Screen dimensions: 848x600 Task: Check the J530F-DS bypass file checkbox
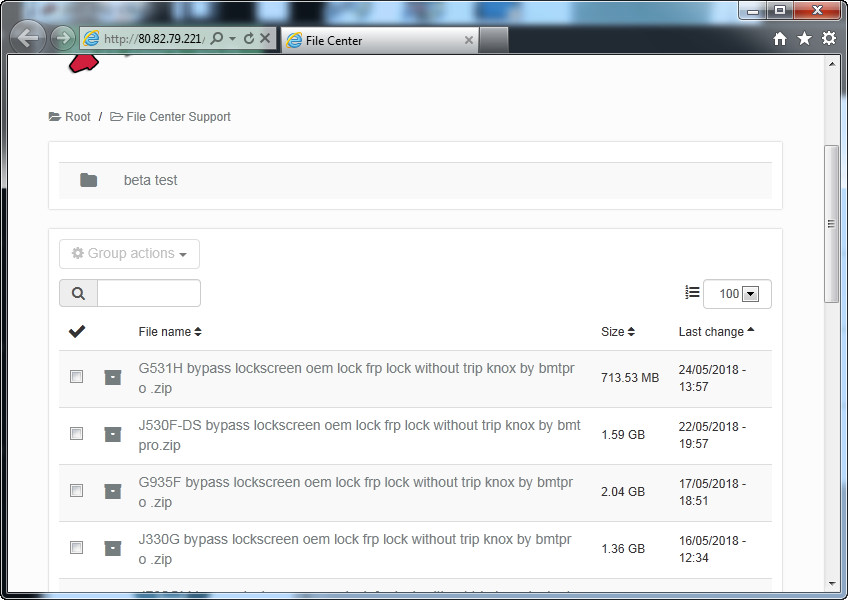point(76,434)
